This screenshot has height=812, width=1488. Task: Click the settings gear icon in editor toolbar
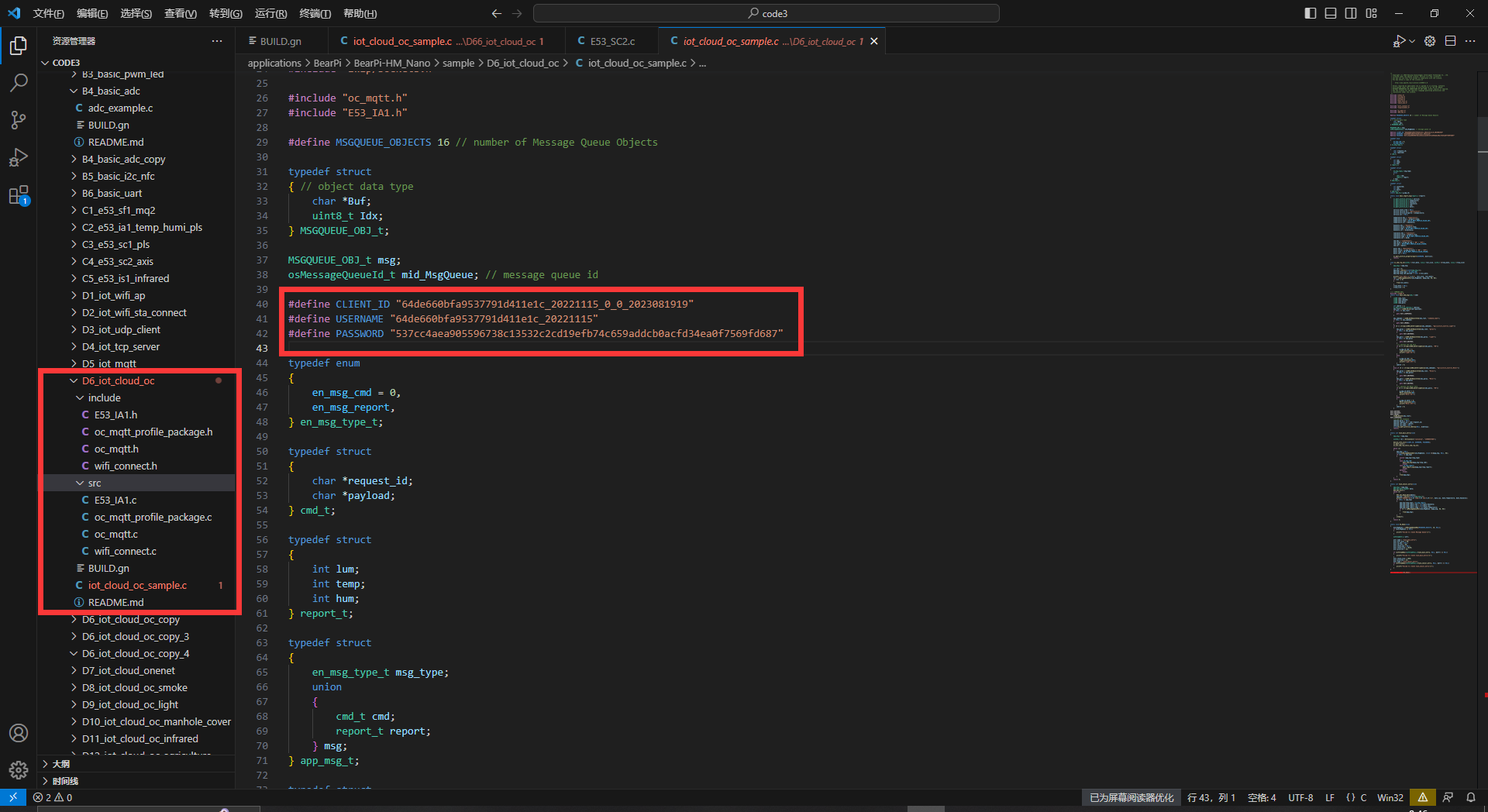pyautogui.click(x=1430, y=41)
